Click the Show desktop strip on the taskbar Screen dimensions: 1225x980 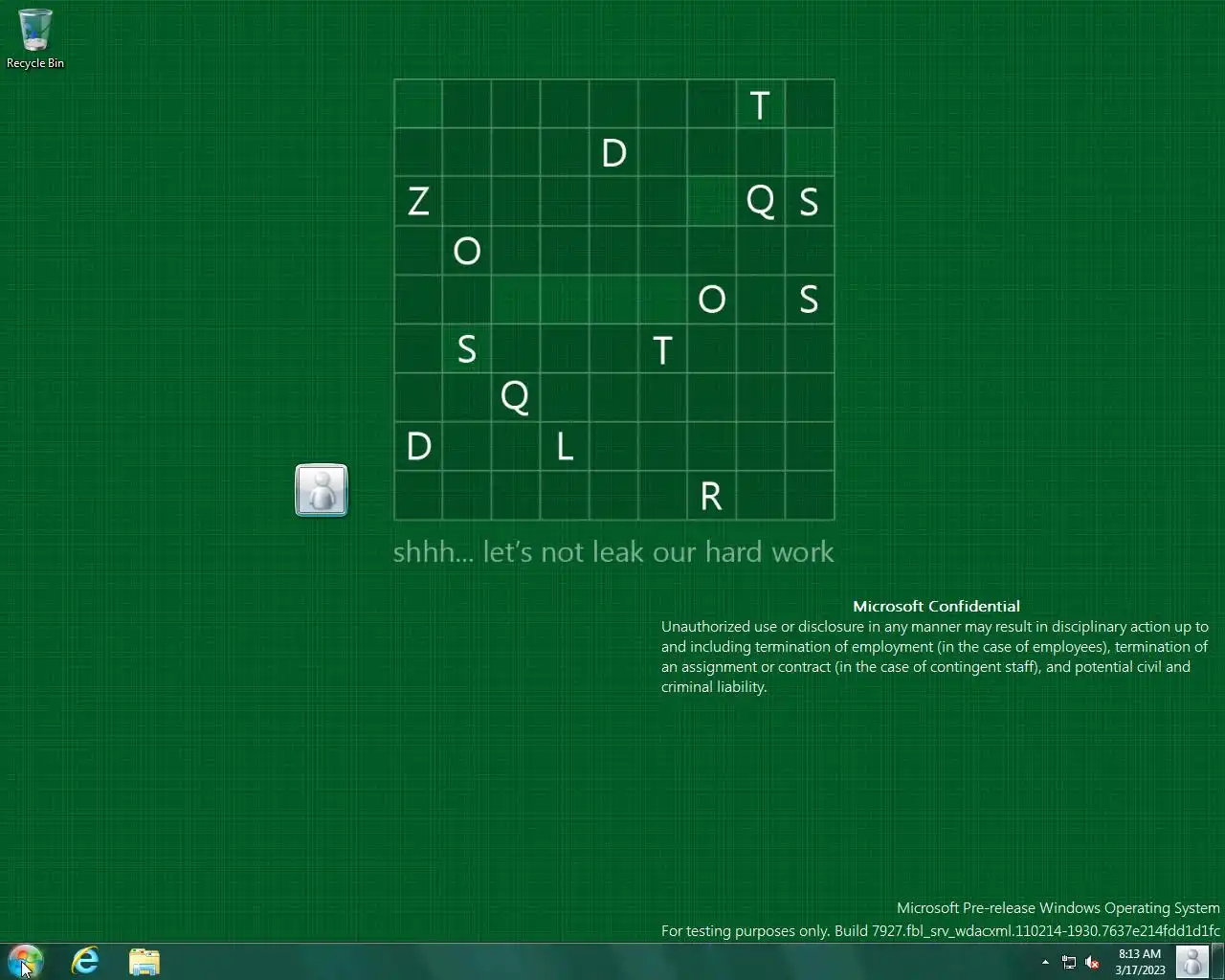(x=1218, y=962)
